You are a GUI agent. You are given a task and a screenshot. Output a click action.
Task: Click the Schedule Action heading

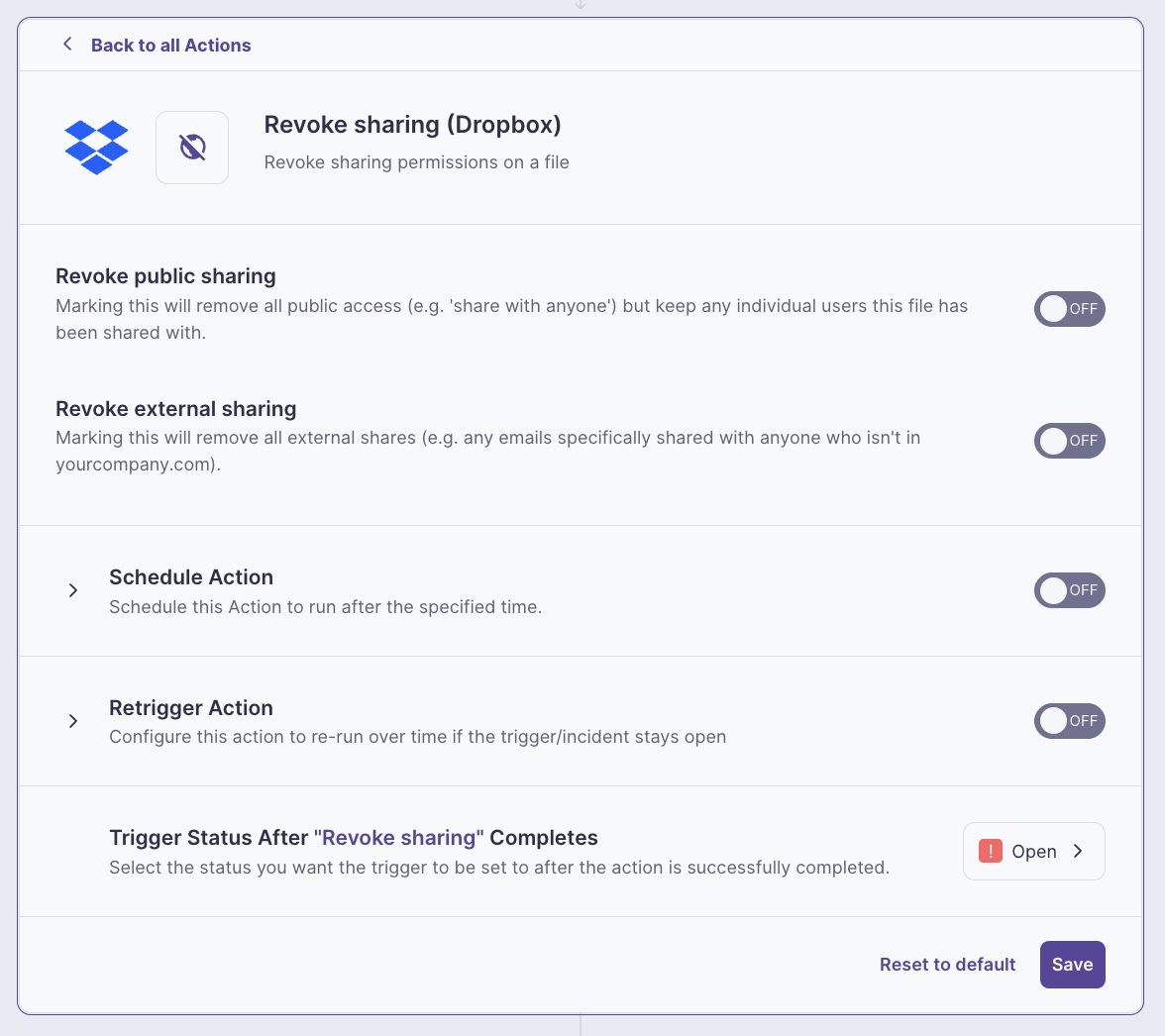point(191,577)
